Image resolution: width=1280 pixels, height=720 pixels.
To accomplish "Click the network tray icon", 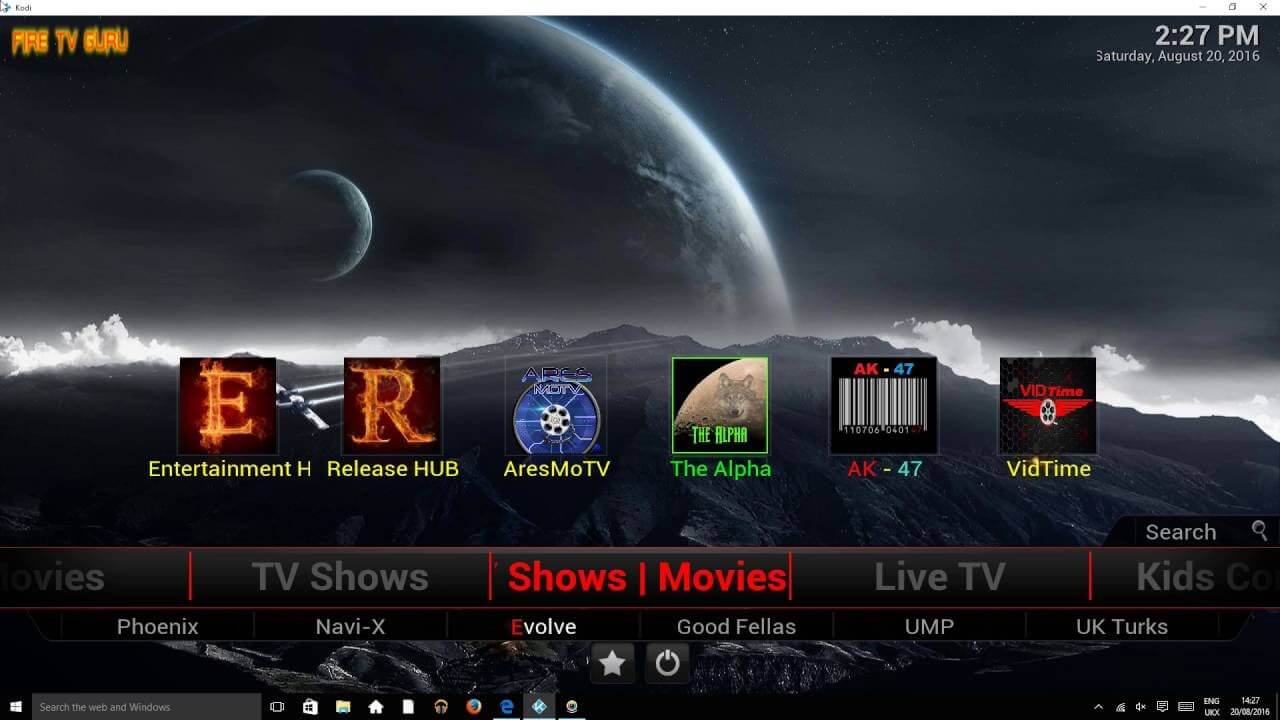I will pos(1120,707).
